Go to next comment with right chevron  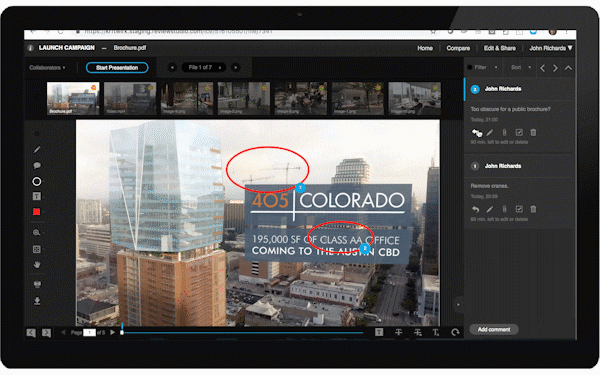tap(555, 68)
